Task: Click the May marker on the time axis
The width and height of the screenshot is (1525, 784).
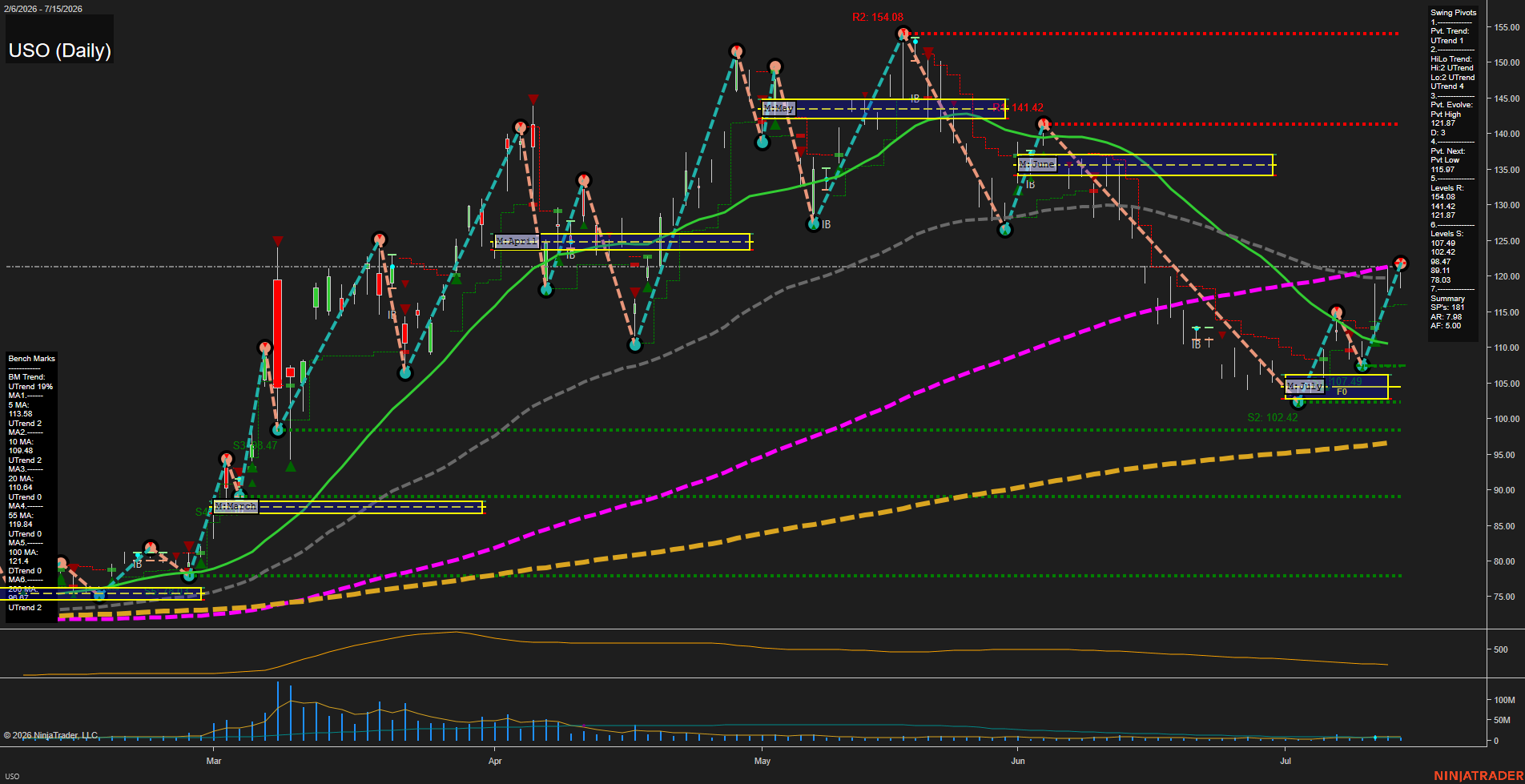Action: click(x=762, y=761)
